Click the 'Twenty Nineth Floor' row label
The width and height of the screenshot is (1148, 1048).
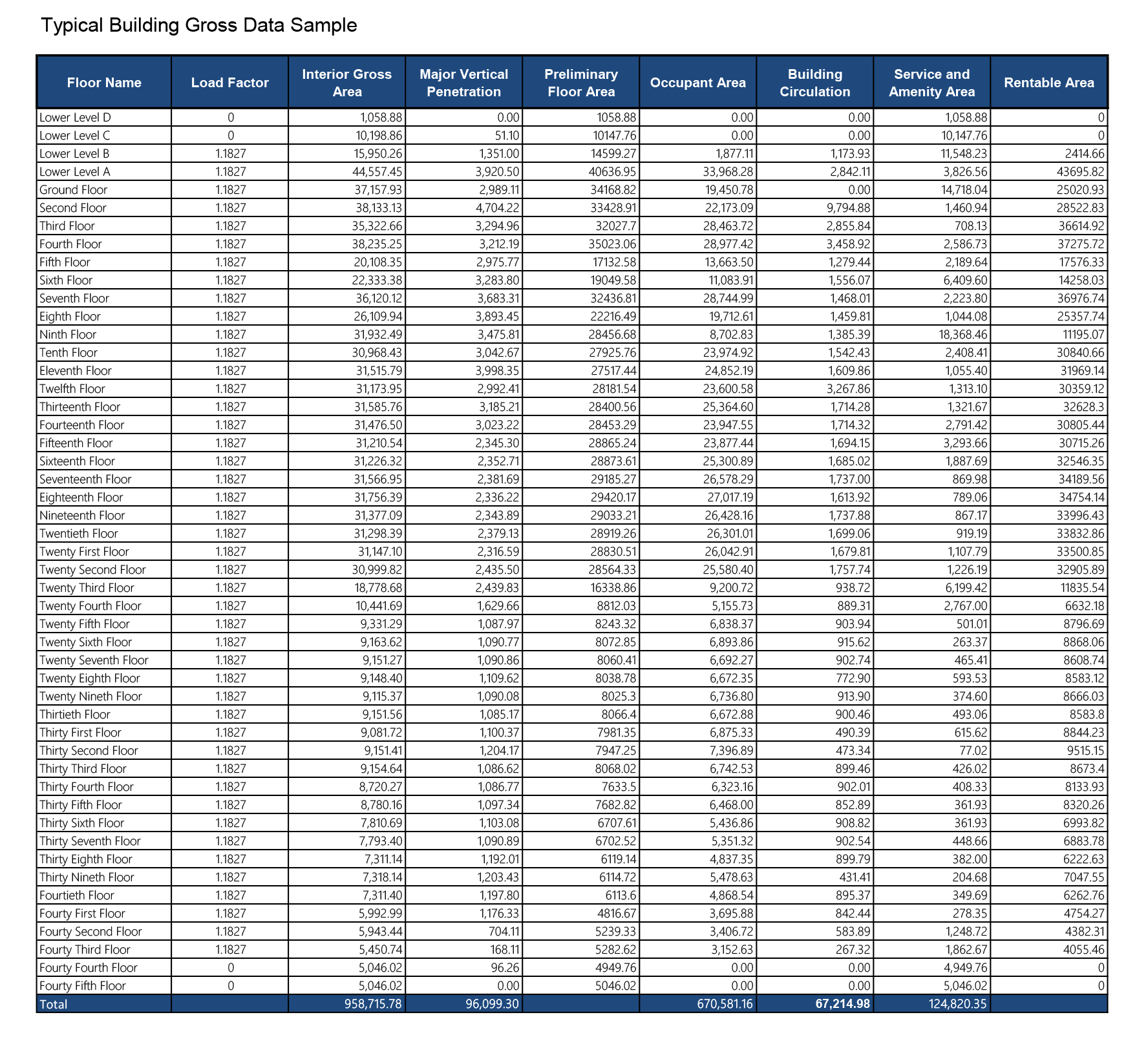tap(91, 697)
